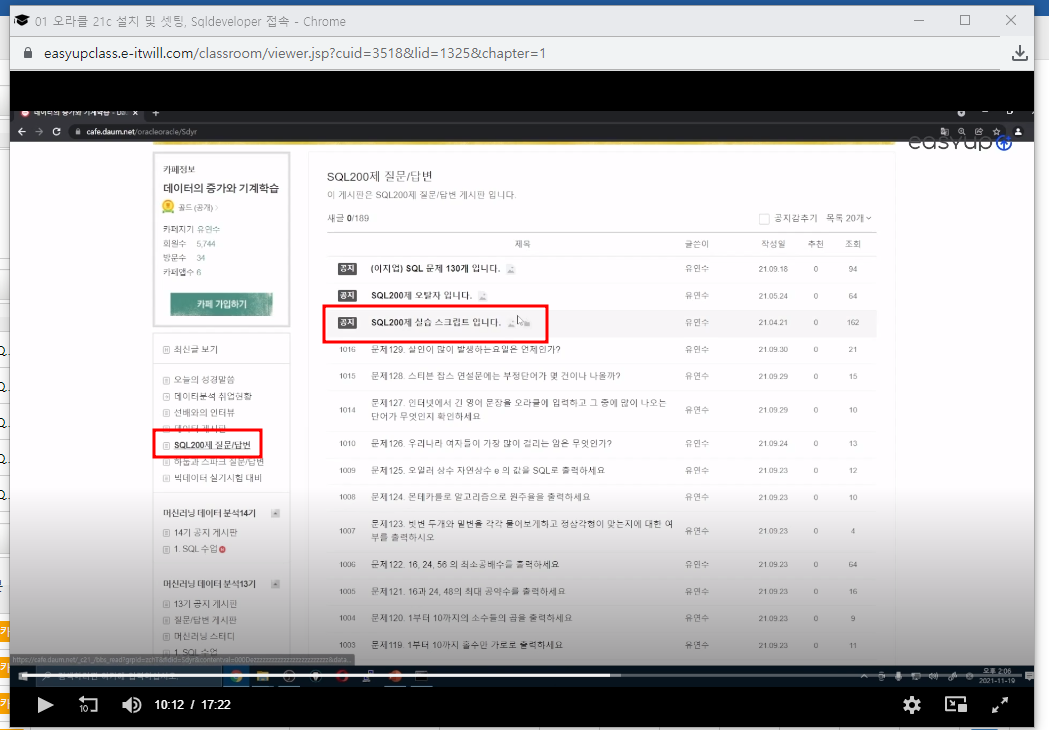Click the download icon in the viewer title bar
Screen dimensions: 1049x730
point(1019,51)
